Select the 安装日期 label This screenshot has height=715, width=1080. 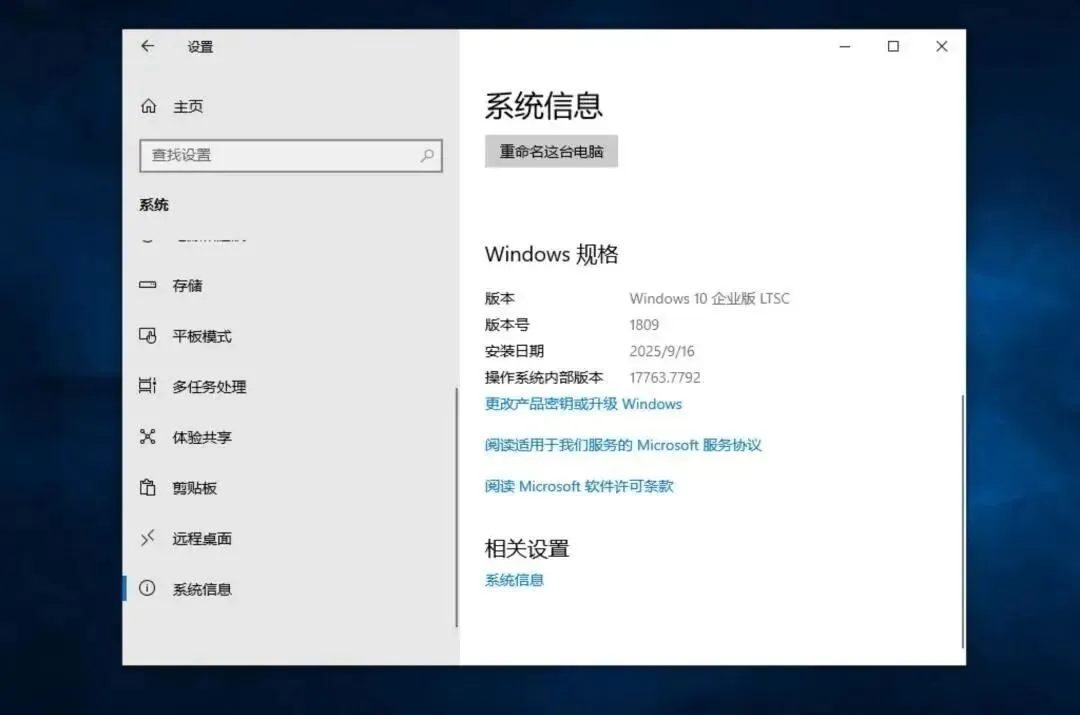pyautogui.click(x=515, y=351)
